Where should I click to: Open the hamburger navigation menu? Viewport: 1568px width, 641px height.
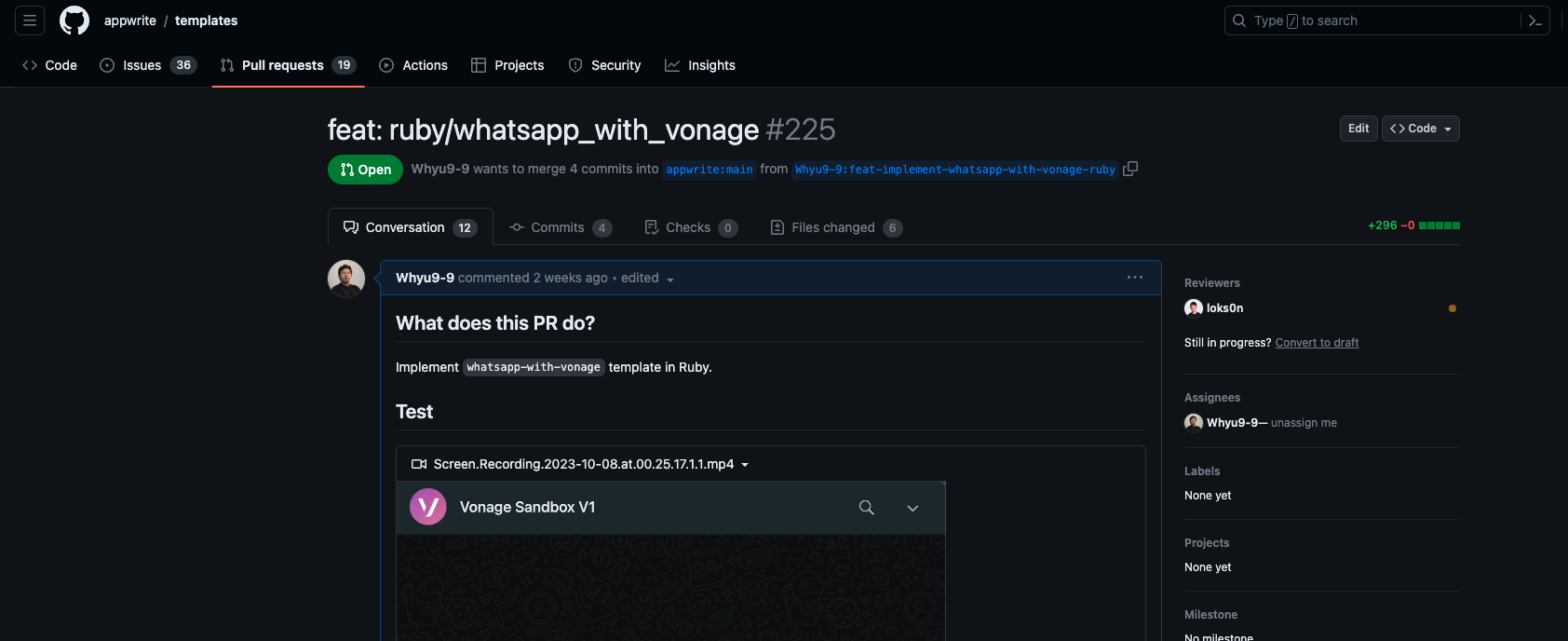[30, 20]
